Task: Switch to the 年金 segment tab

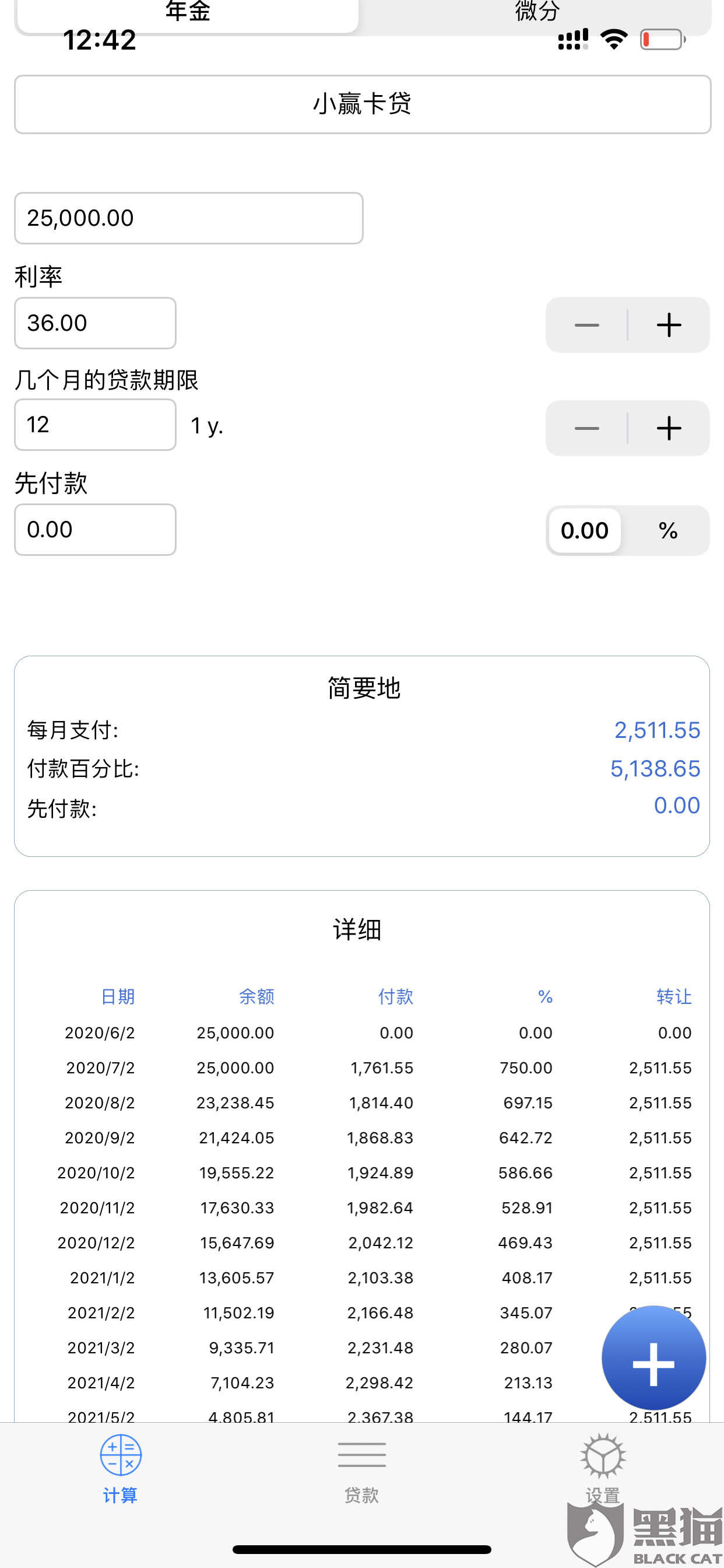Action: tap(187, 15)
